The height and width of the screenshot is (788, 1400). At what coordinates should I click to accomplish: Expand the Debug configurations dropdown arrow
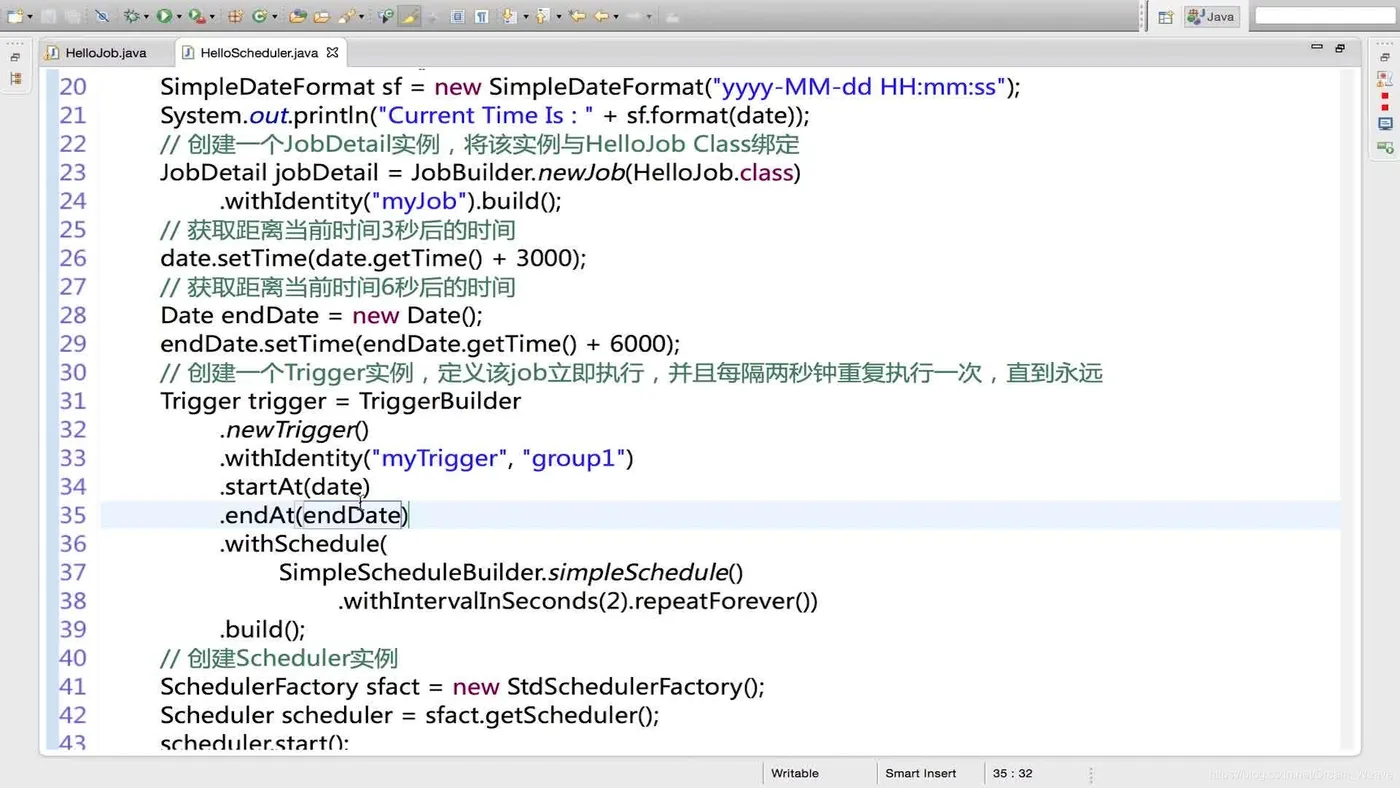146,17
